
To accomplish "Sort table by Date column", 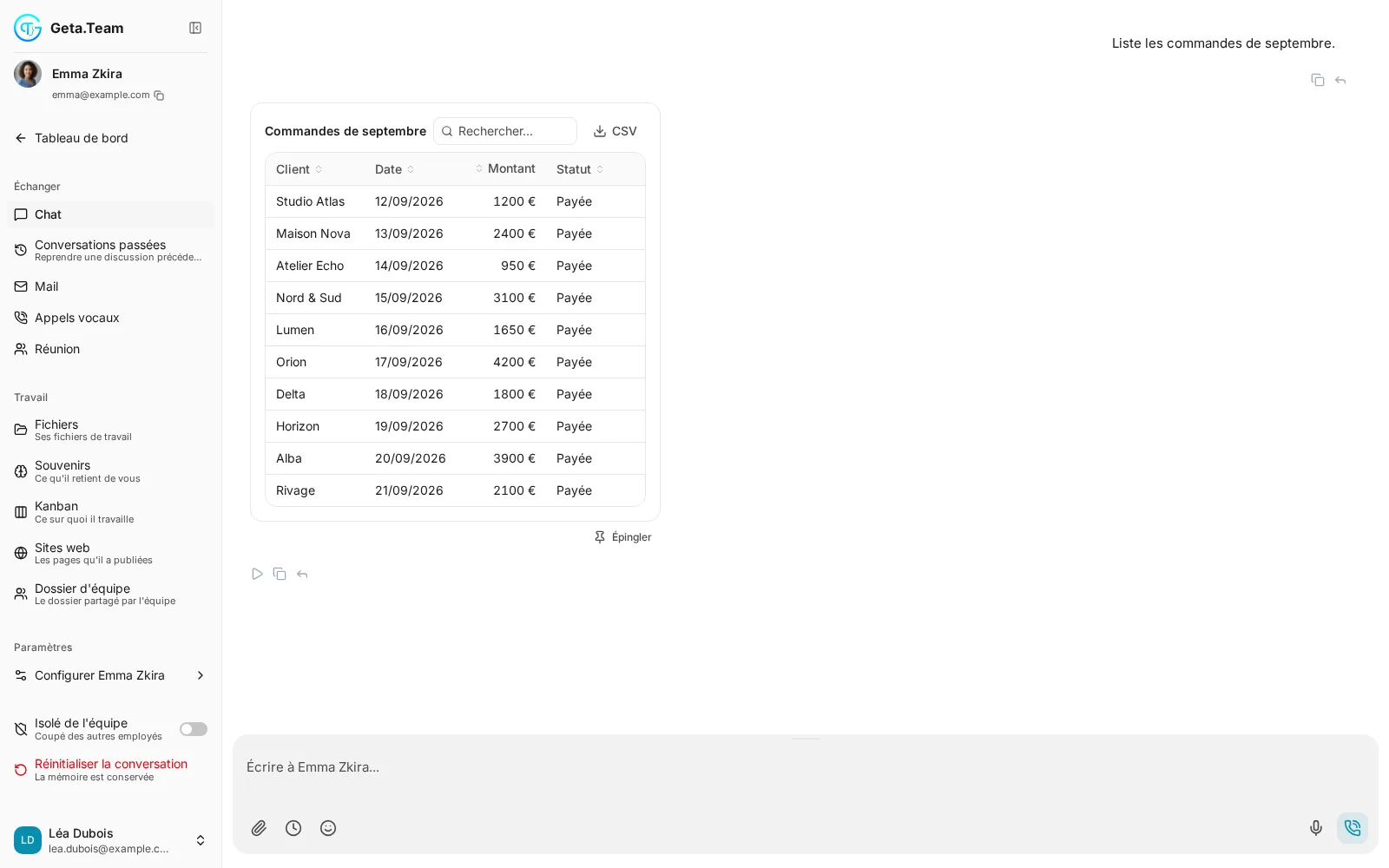I will tap(395, 169).
